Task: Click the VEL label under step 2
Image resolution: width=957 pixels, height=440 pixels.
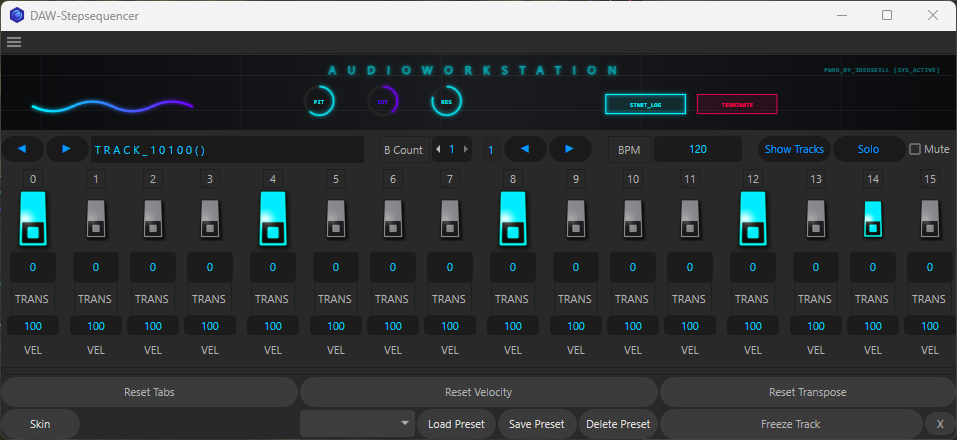Action: coord(153,350)
